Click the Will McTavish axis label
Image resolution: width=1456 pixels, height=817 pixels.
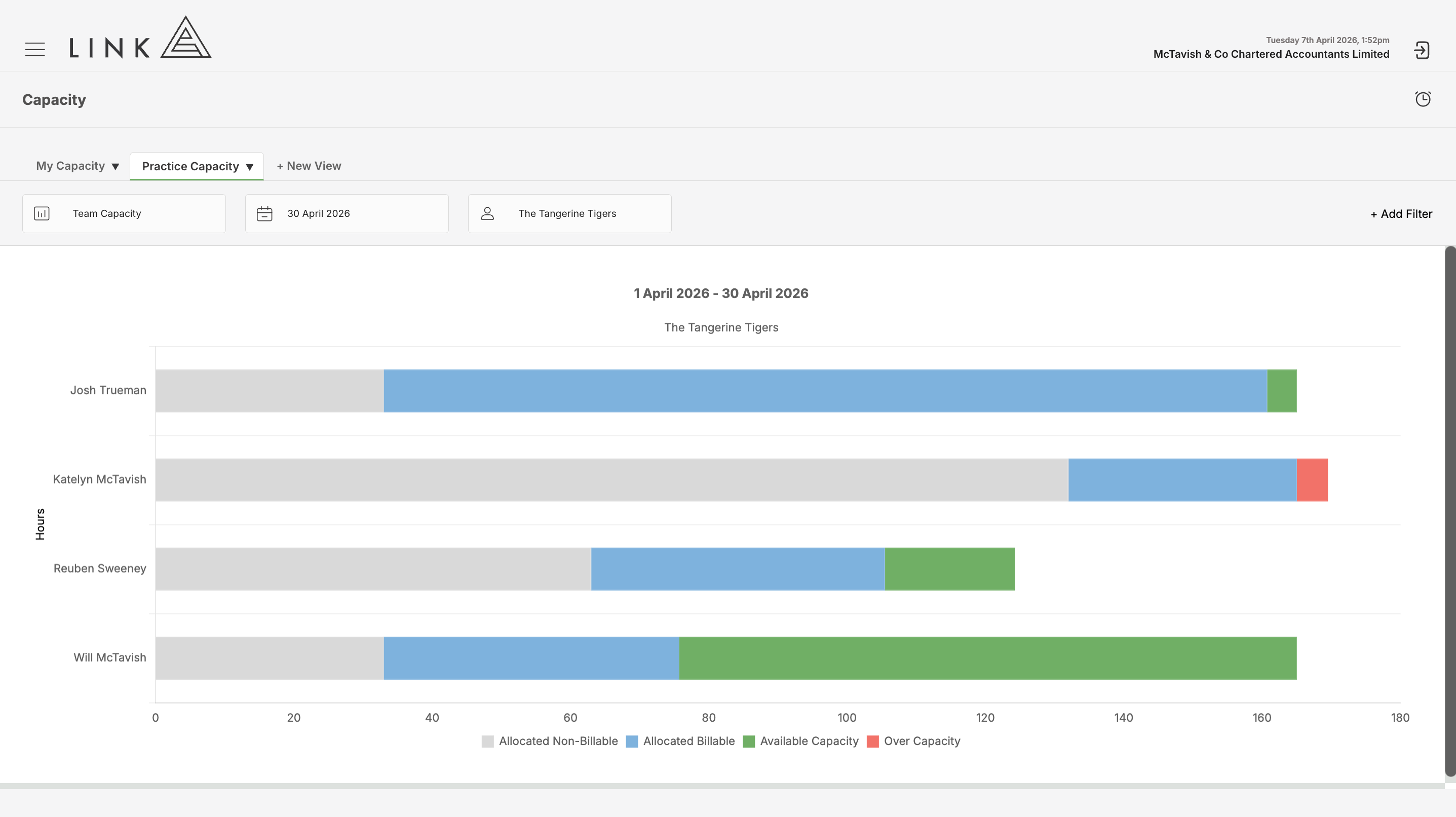(109, 657)
